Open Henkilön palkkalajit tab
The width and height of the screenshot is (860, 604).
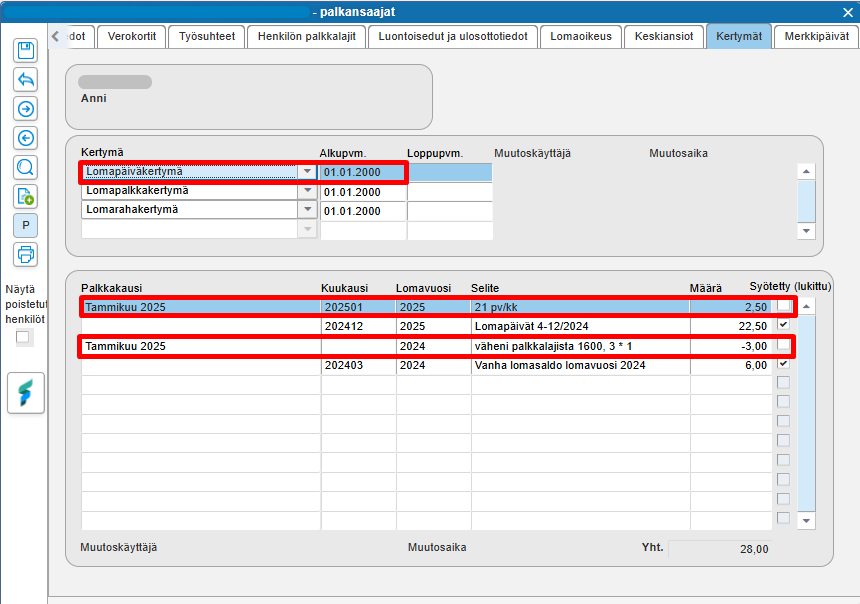(307, 37)
